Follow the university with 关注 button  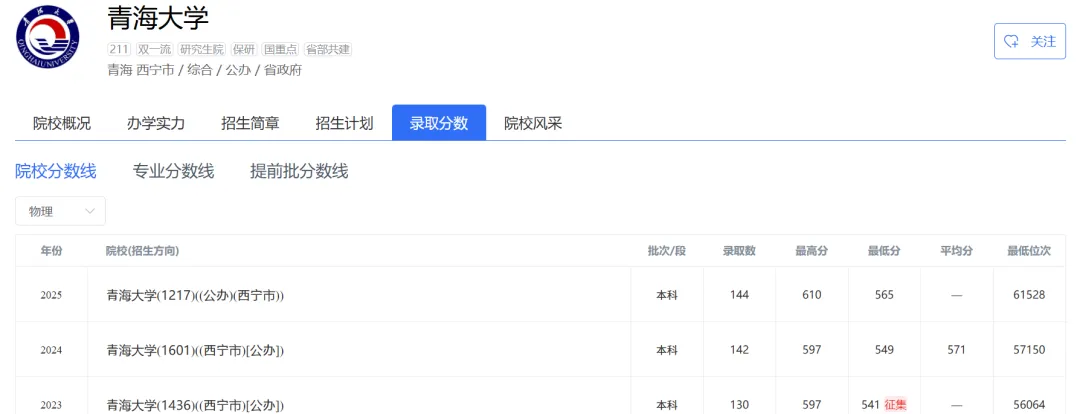tap(1030, 41)
